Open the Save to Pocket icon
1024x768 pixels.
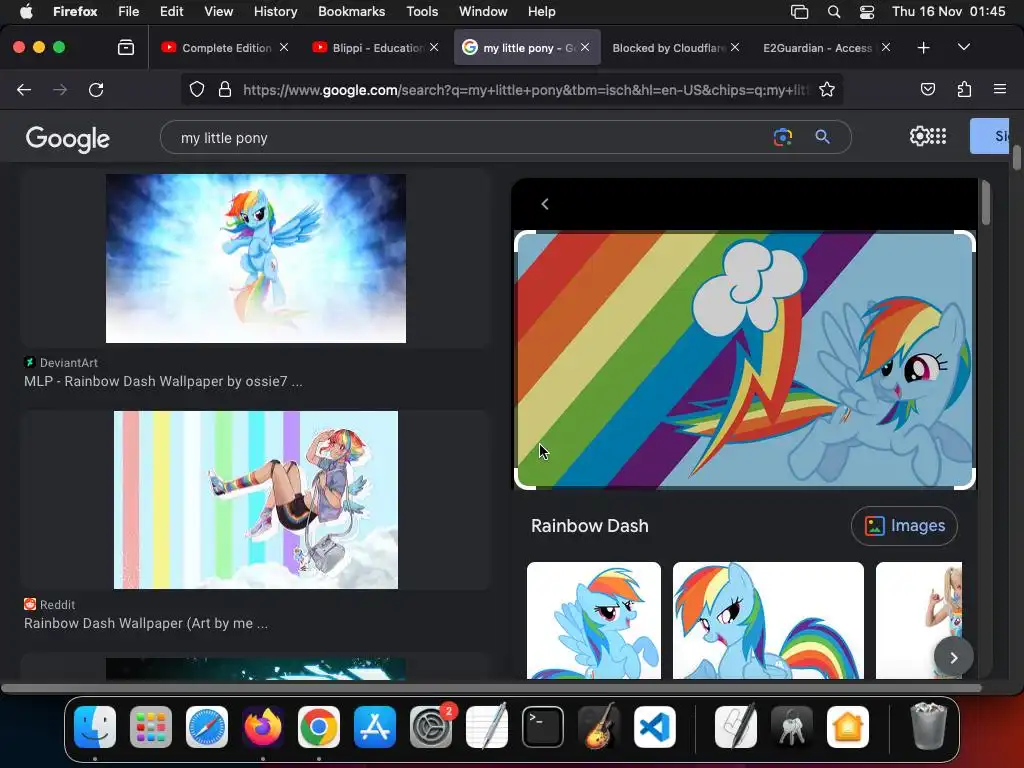tap(927, 89)
